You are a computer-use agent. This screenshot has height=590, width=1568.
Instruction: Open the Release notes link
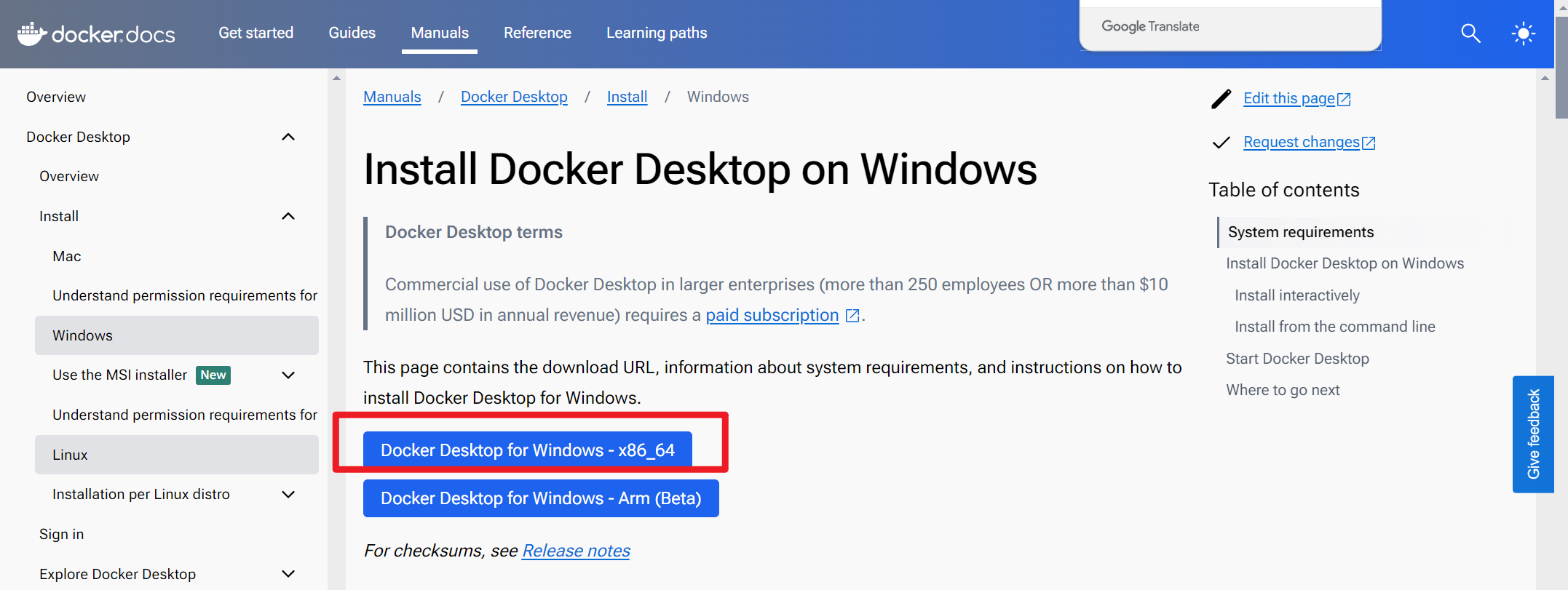576,551
